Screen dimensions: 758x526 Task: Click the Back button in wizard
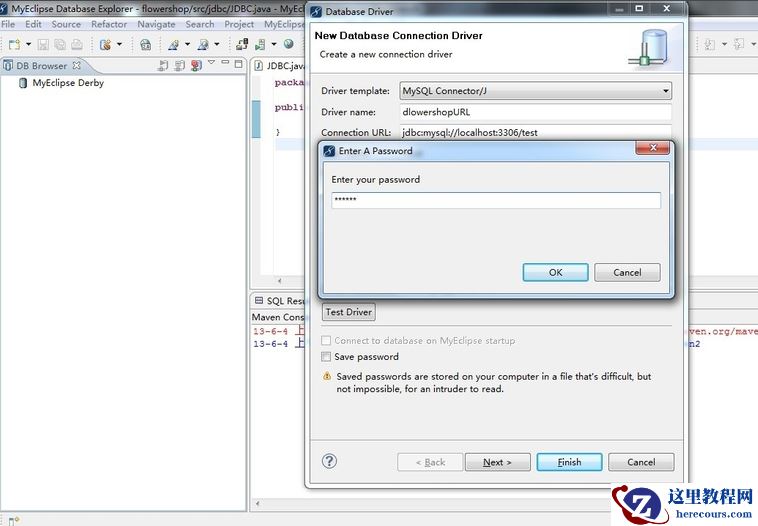(x=430, y=462)
